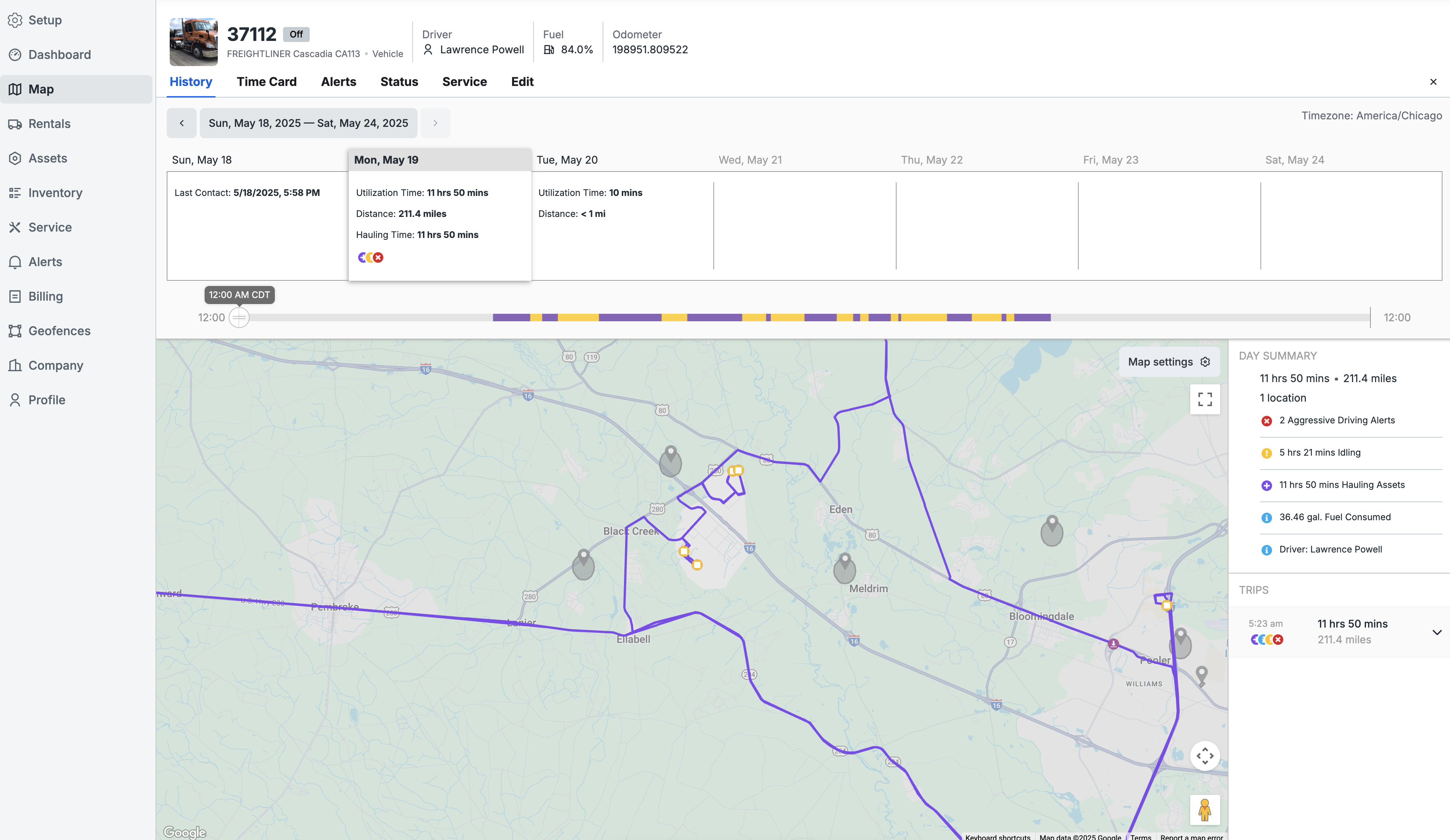Open Geofences from the sidebar
The height and width of the screenshot is (840, 1450).
[59, 331]
